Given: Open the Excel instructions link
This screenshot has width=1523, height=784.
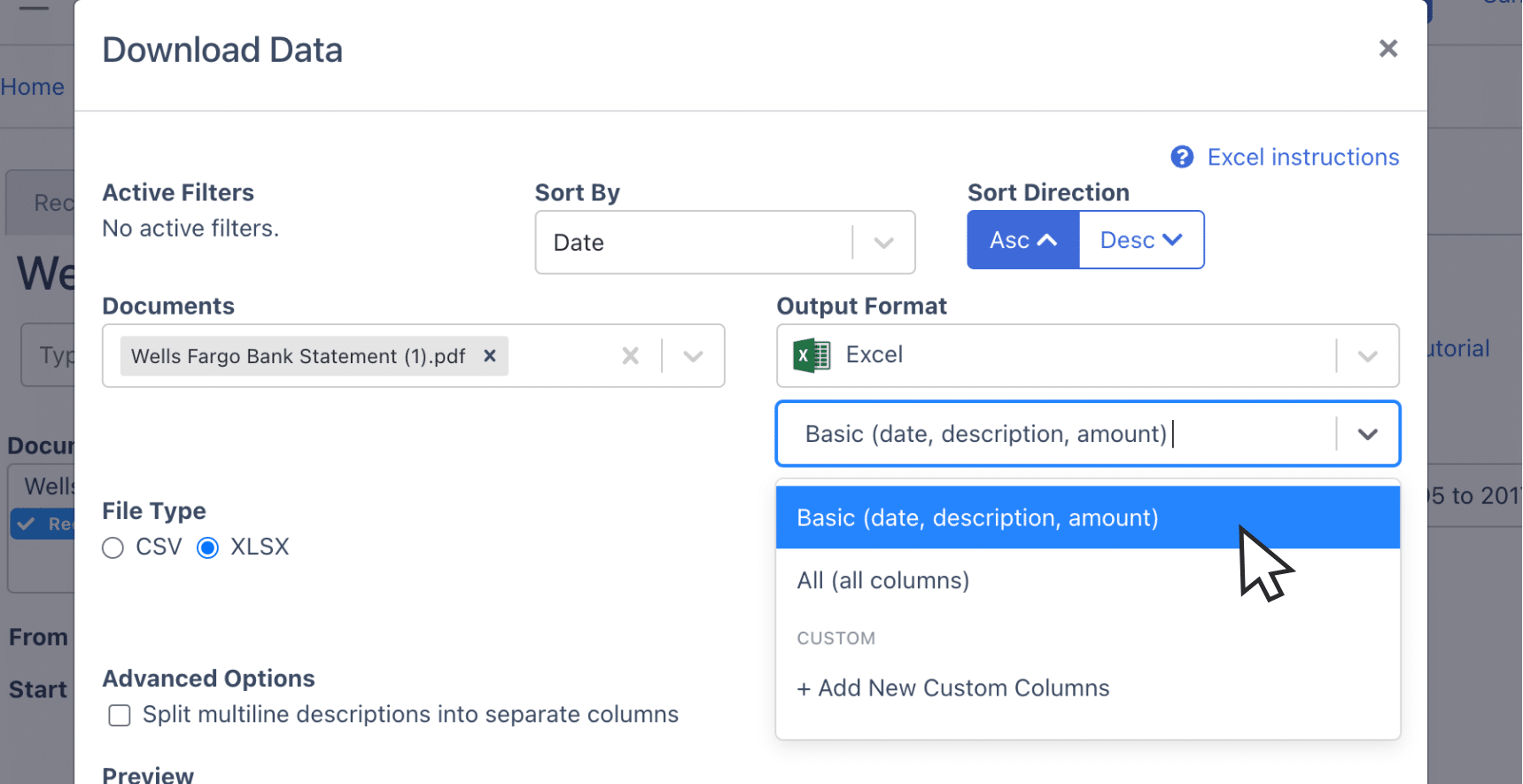Looking at the screenshot, I should coord(1302,157).
